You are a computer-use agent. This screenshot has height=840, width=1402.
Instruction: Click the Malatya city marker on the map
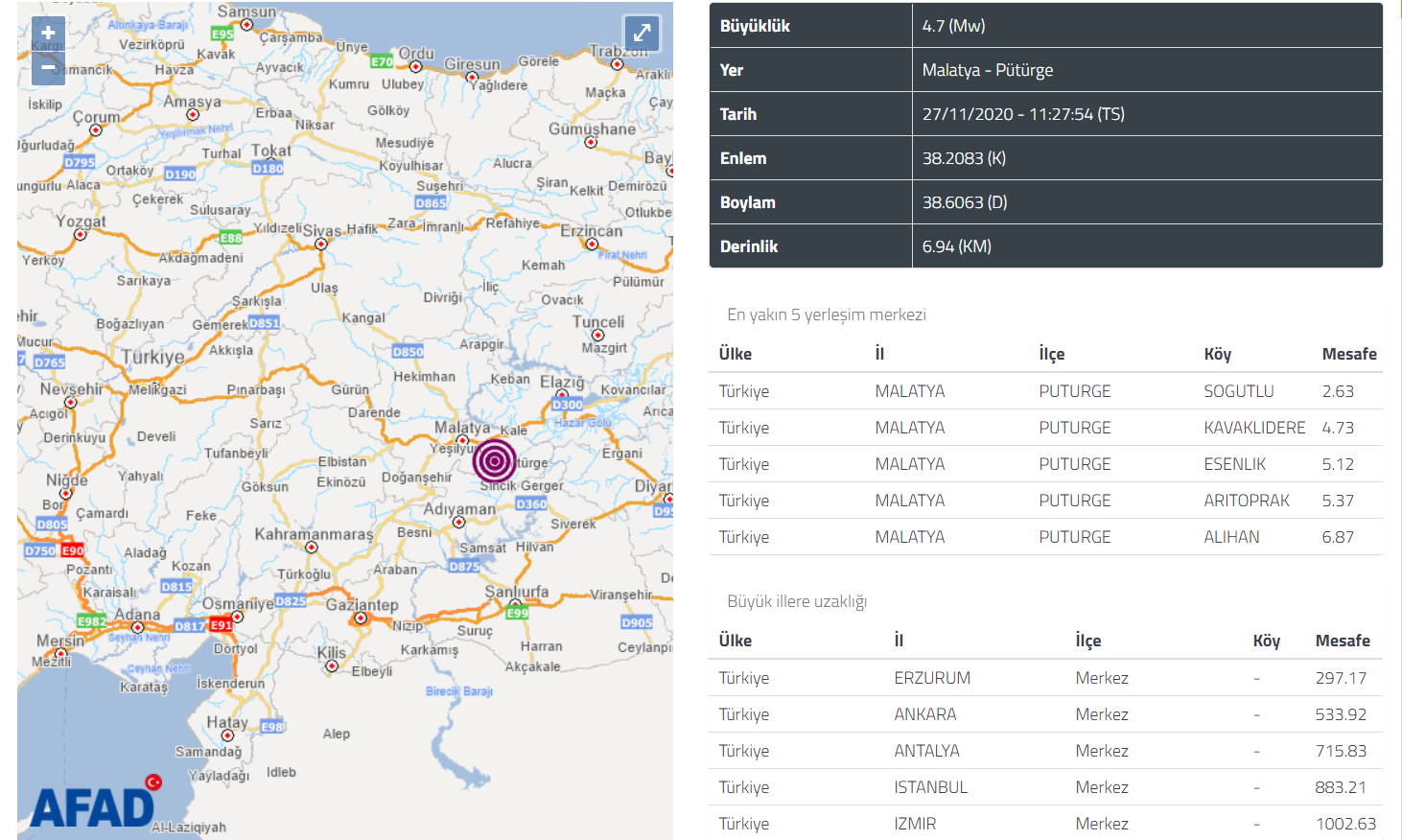[x=462, y=440]
